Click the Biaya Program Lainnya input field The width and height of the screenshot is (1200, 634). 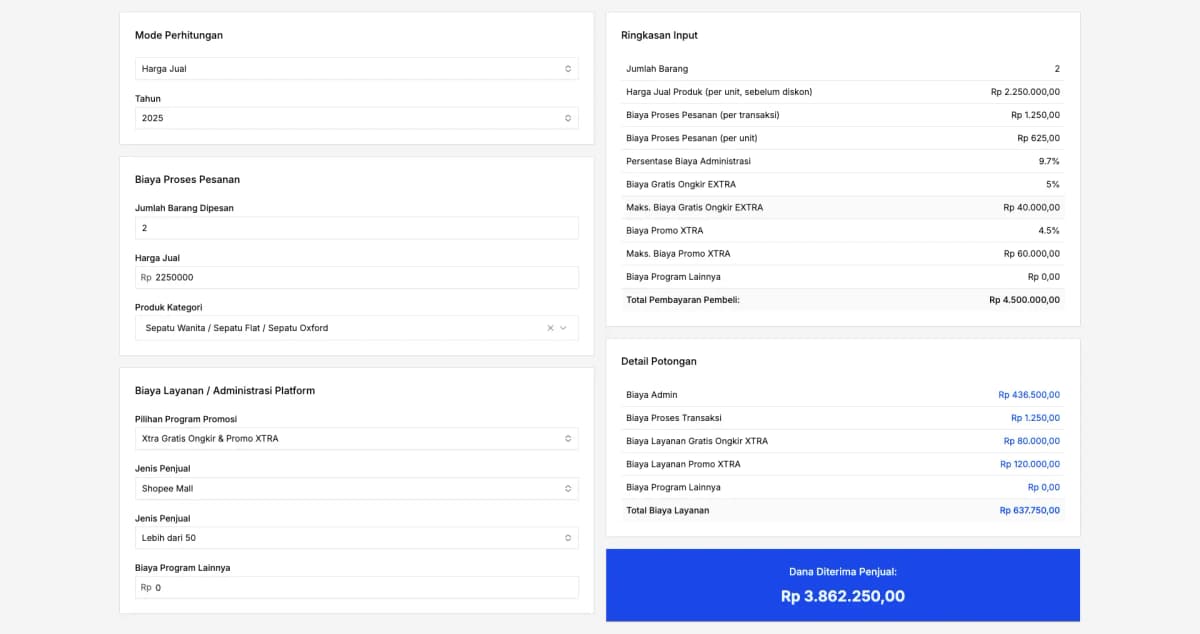[x=356, y=587]
